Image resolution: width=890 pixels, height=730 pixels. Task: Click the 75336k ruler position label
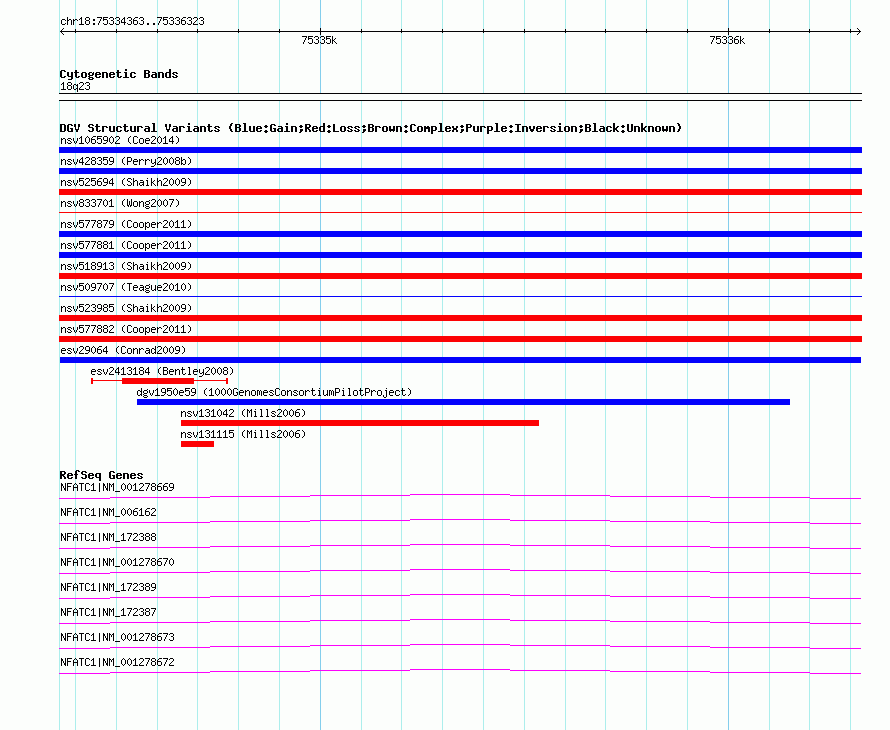pyautogui.click(x=727, y=40)
